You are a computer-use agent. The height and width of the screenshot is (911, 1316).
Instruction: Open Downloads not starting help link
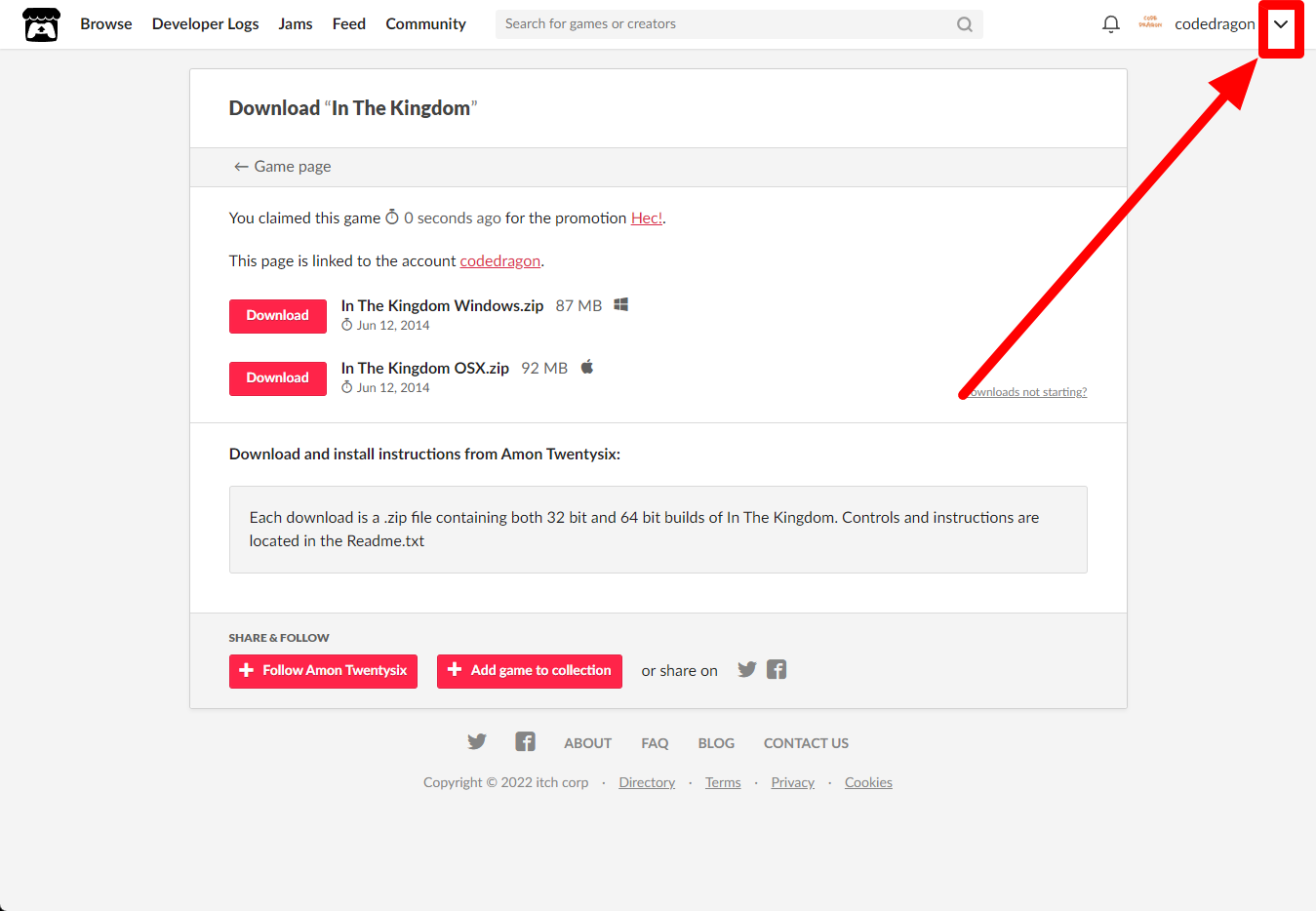coord(1024,392)
